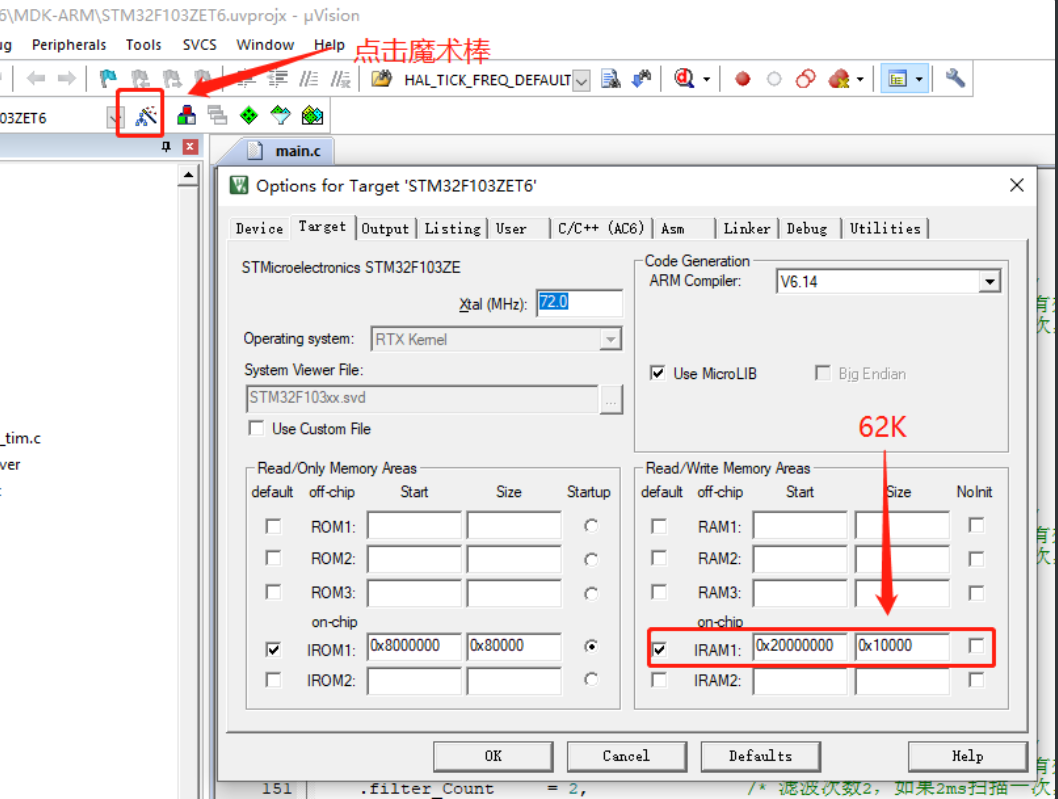Navigate forwards with the right arrow icon
1058x799 pixels.
coord(67,79)
